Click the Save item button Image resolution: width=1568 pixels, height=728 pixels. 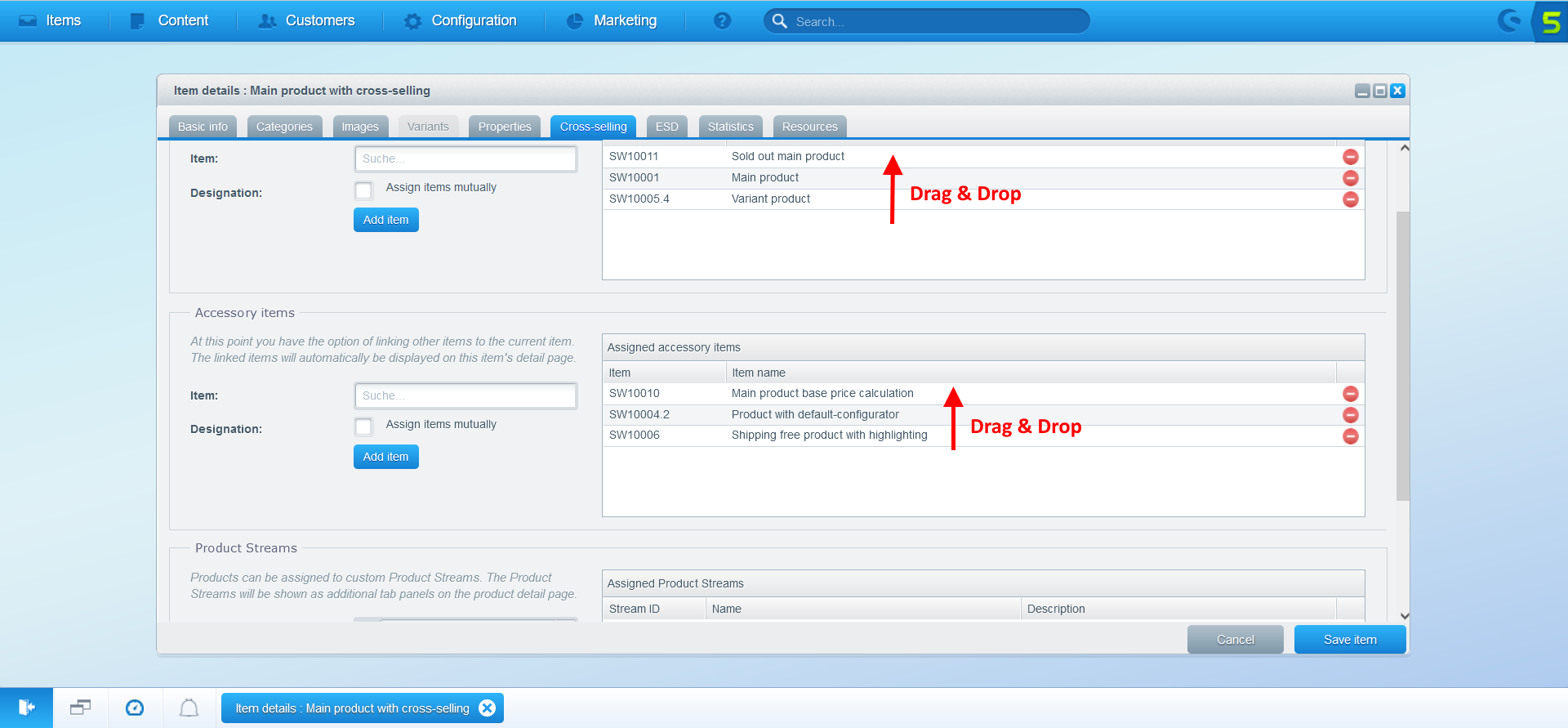tap(1349, 640)
